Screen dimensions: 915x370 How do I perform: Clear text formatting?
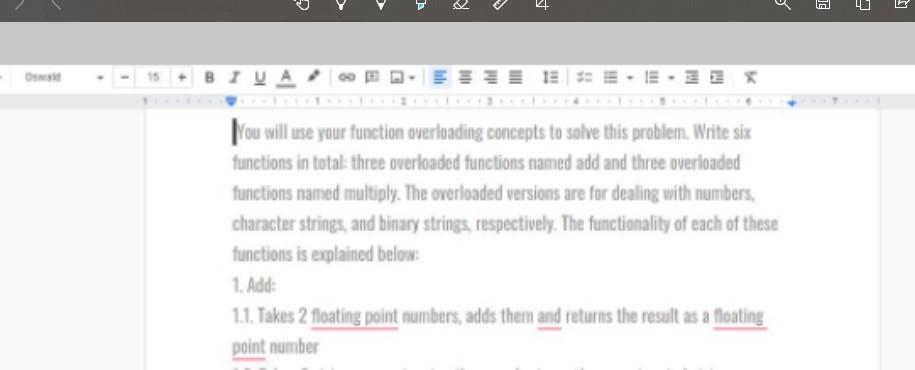tap(750, 77)
